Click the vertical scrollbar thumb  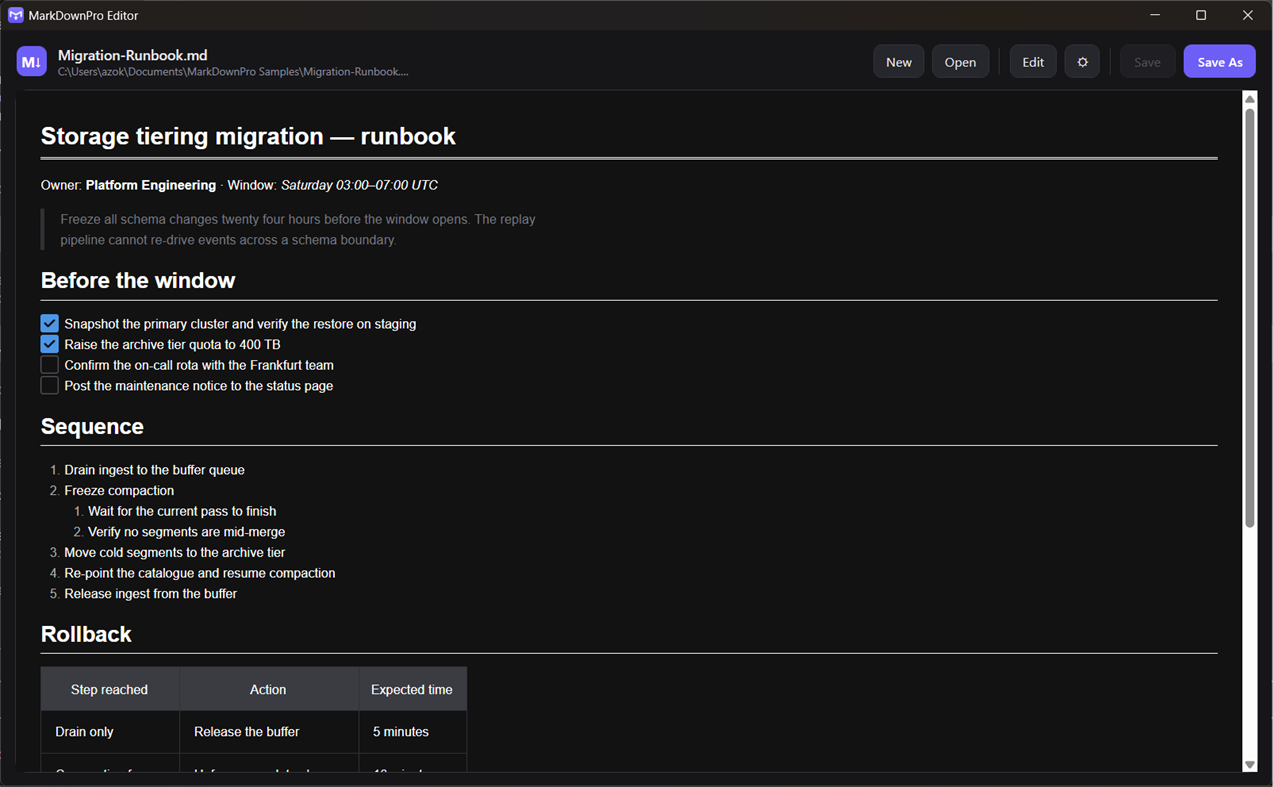tap(1249, 317)
